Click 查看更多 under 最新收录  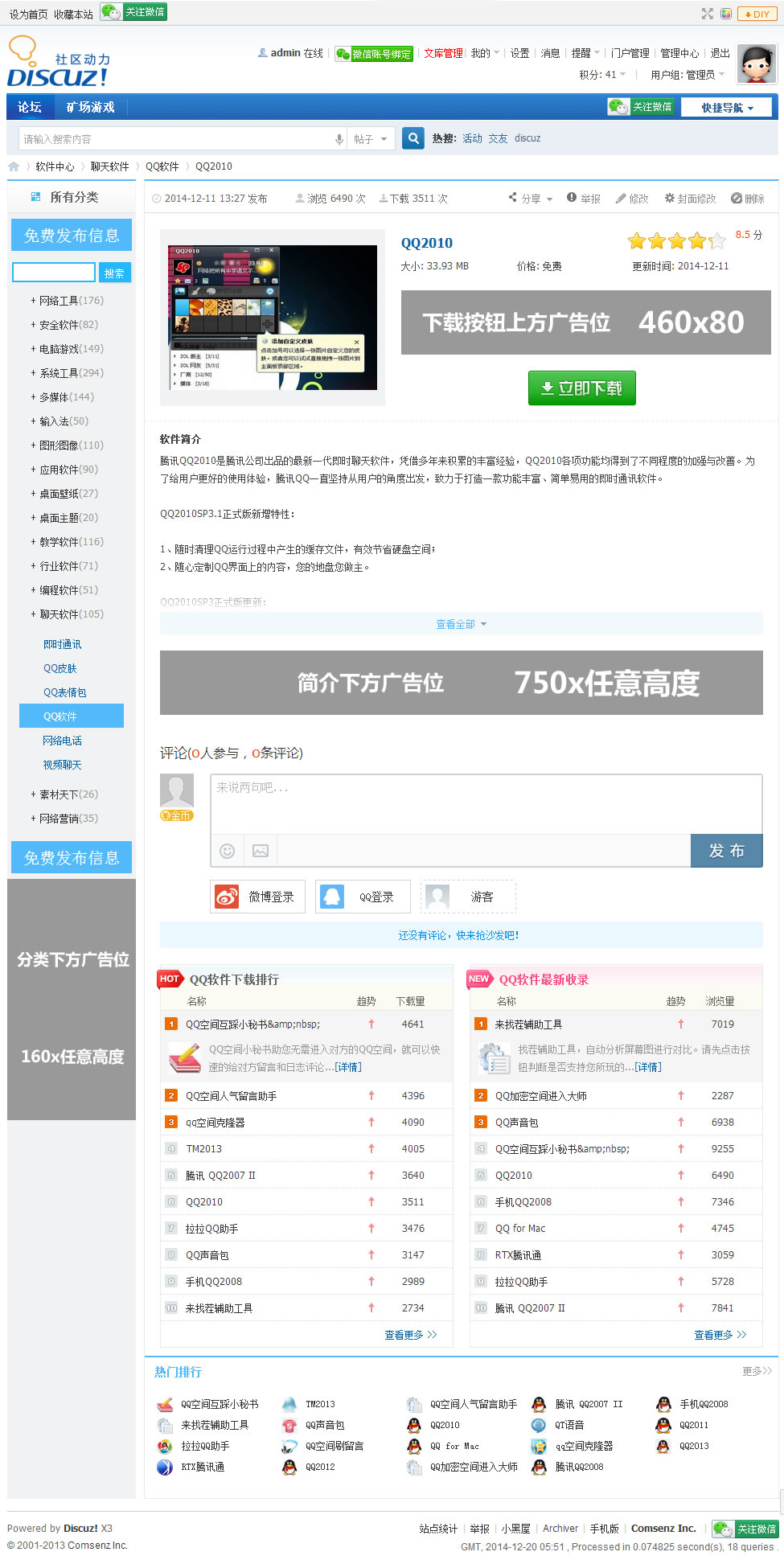pyautogui.click(x=720, y=1335)
